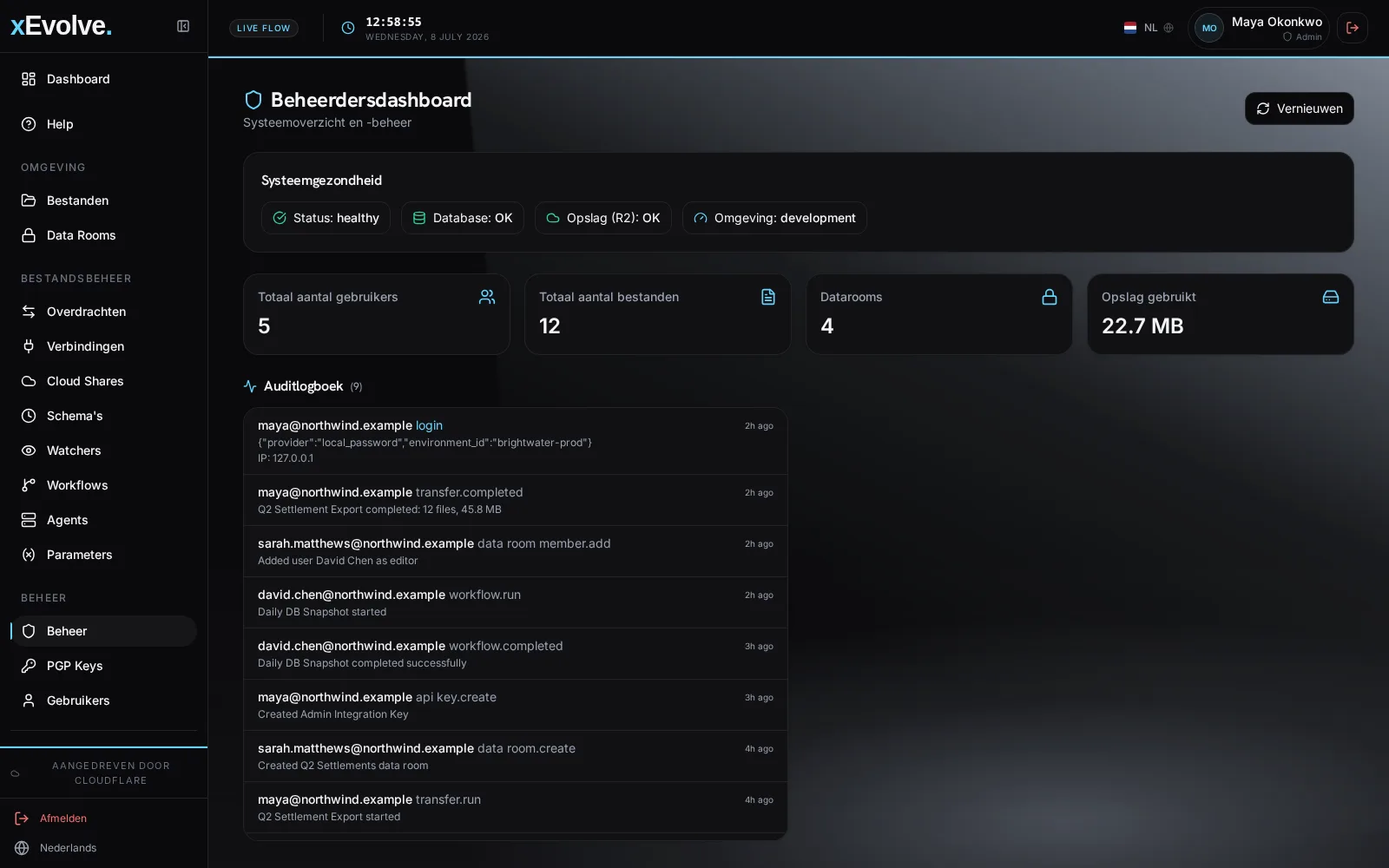Image resolution: width=1389 pixels, height=868 pixels.
Task: Open Overdrachten page
Action: 104,312
